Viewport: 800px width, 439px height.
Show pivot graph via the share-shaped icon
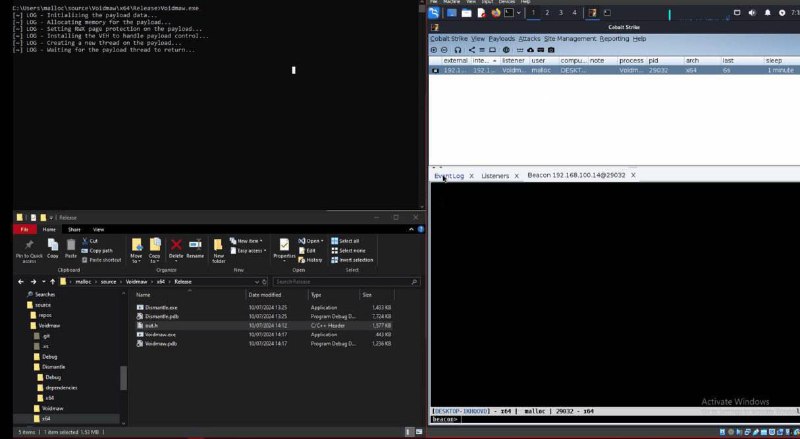(471, 50)
